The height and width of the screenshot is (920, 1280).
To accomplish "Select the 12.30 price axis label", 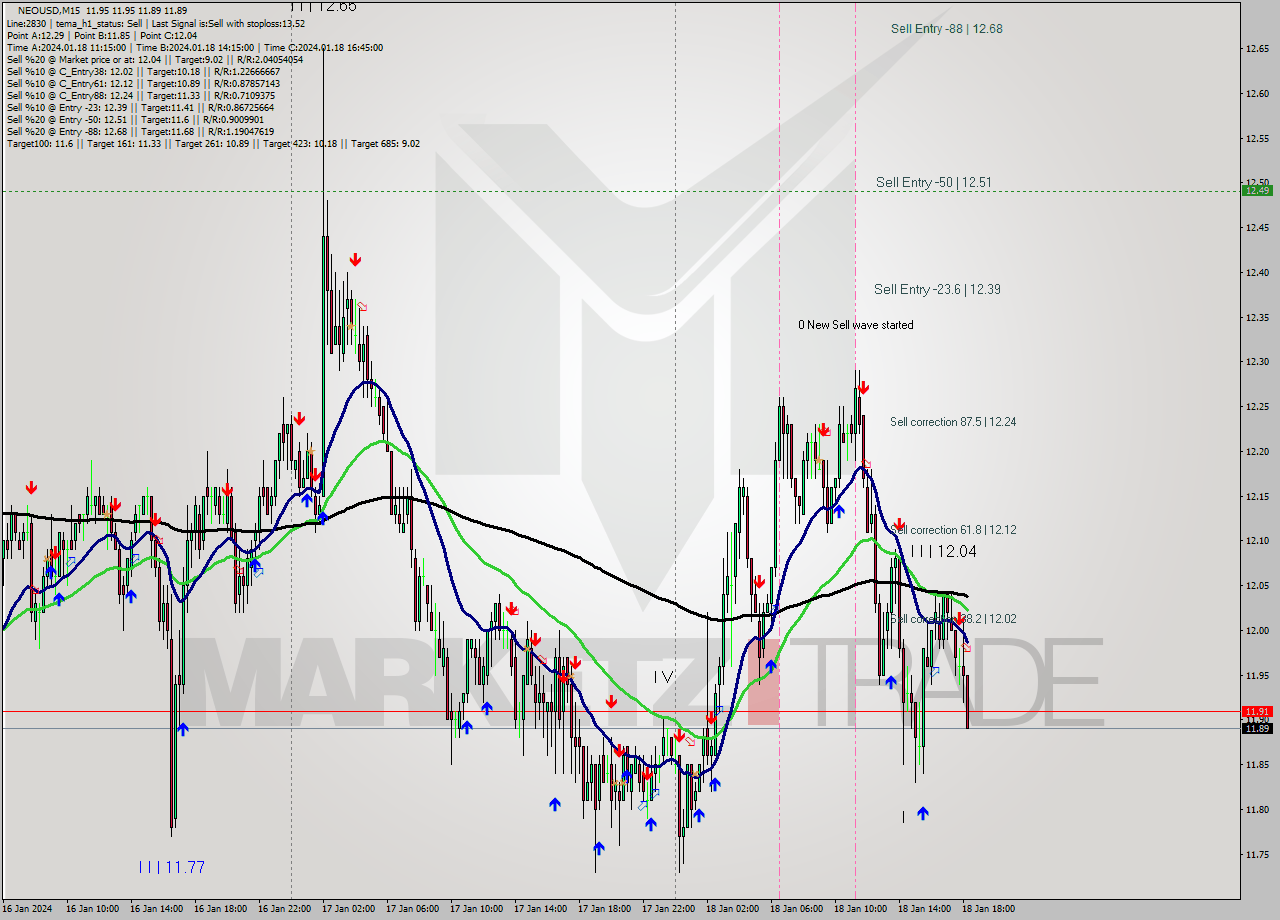I will tap(1256, 362).
